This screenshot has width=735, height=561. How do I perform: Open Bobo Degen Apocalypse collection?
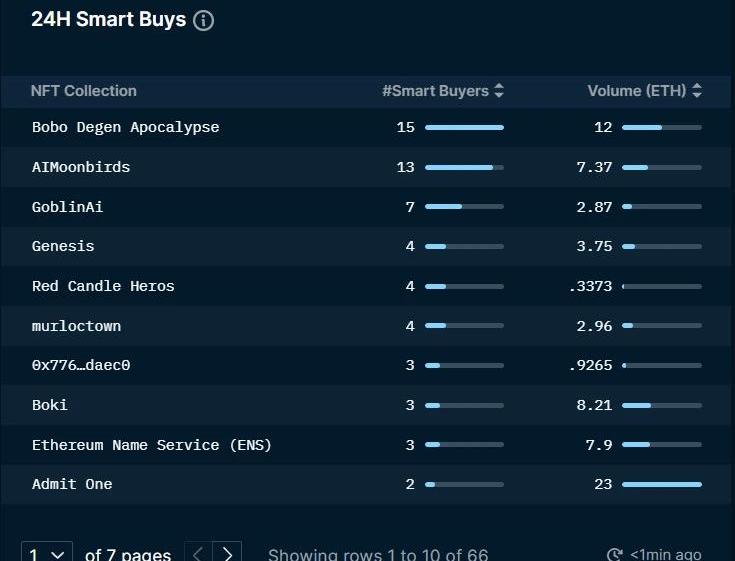125,127
